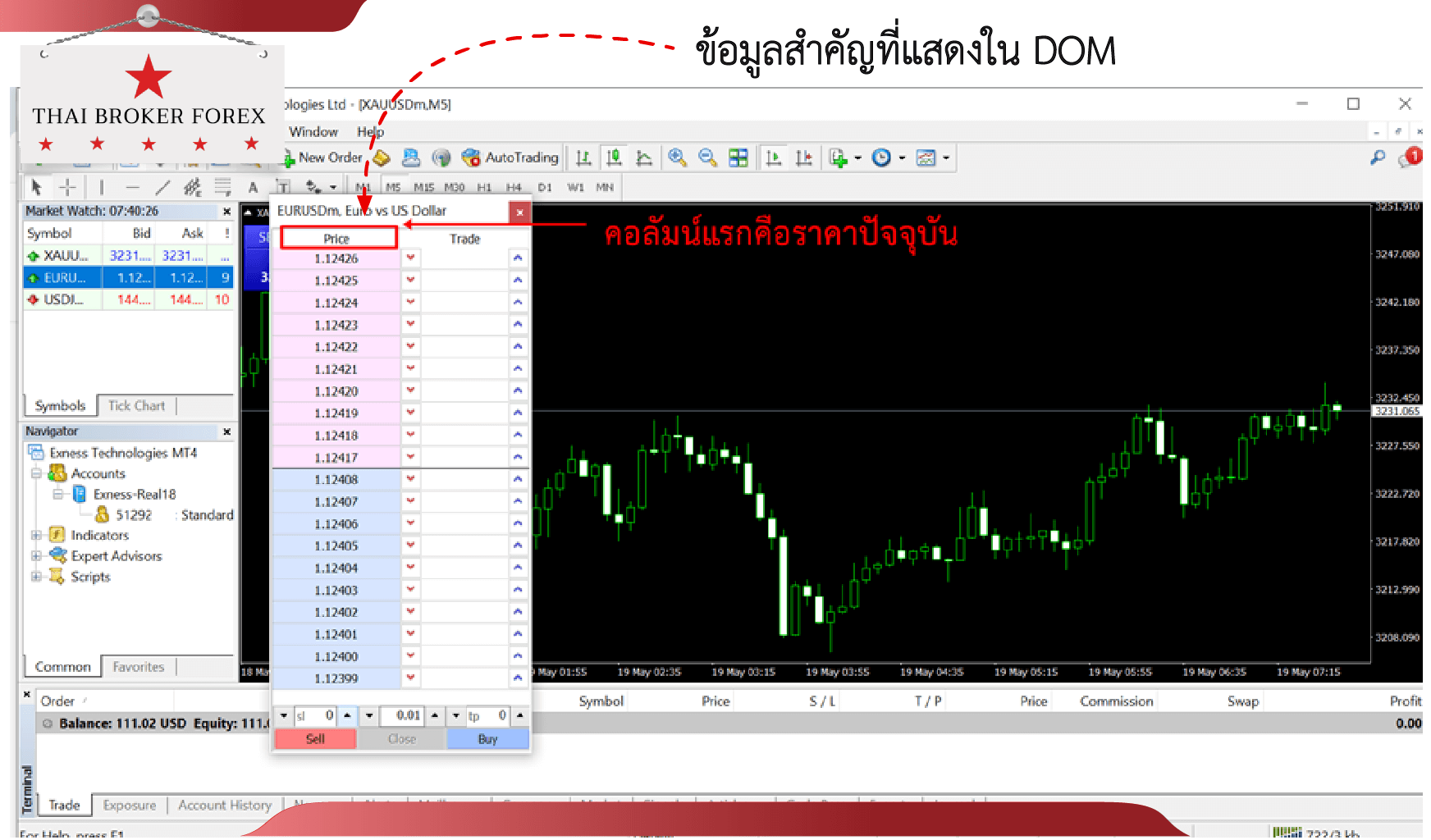Select the trendline drawing tool
The width and height of the screenshot is (1431, 840).
point(162,187)
